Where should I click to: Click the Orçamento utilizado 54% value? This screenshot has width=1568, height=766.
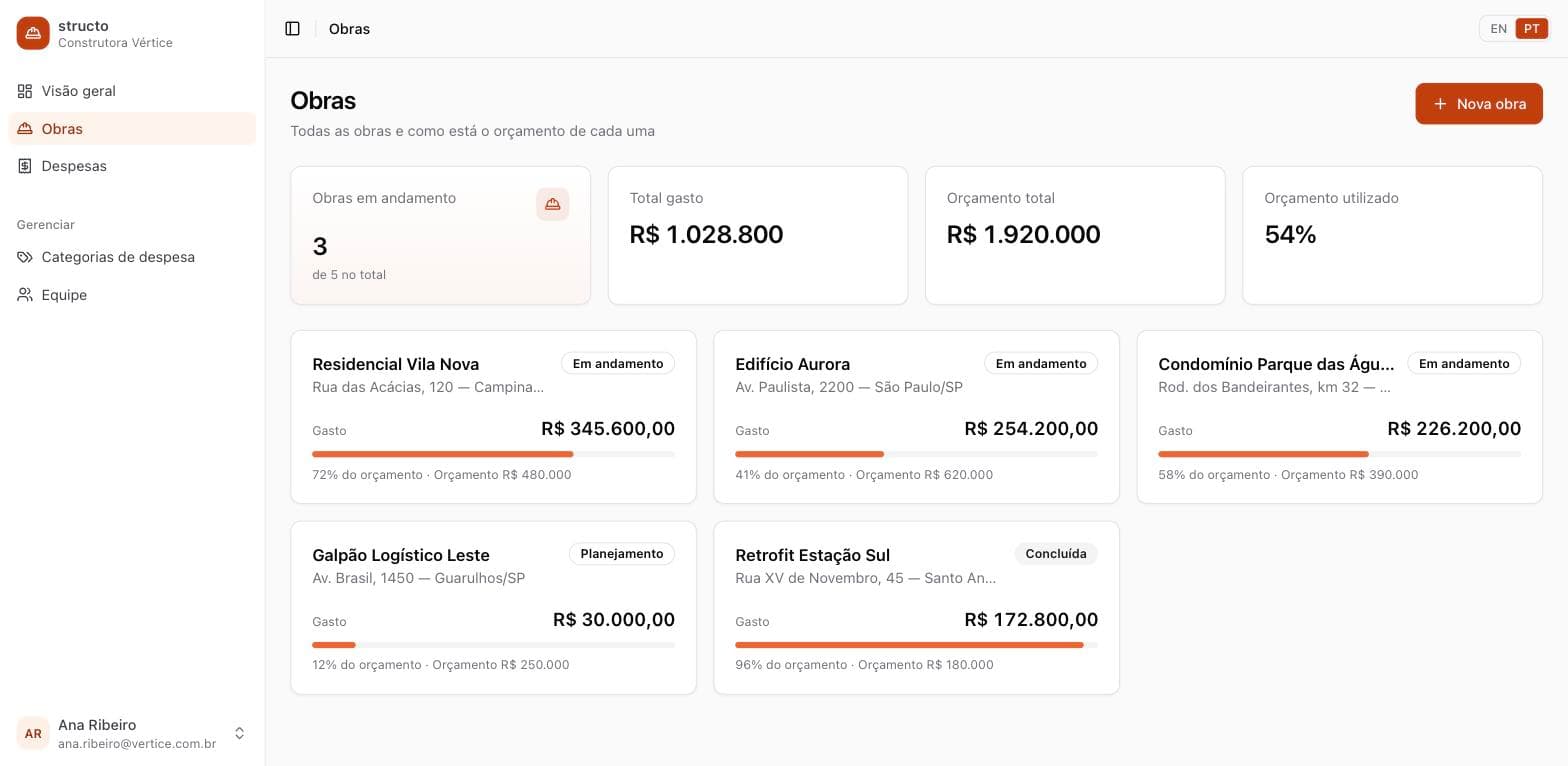(1290, 234)
